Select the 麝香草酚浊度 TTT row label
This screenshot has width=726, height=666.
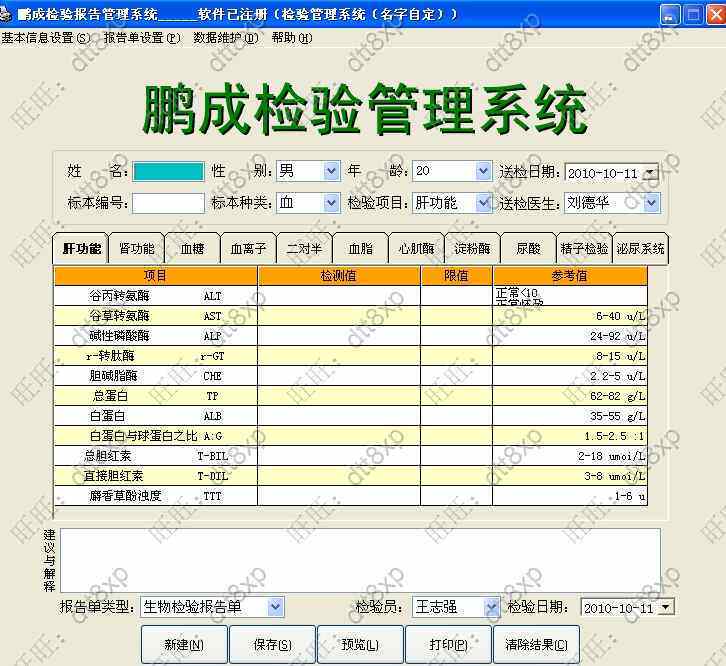[156, 496]
